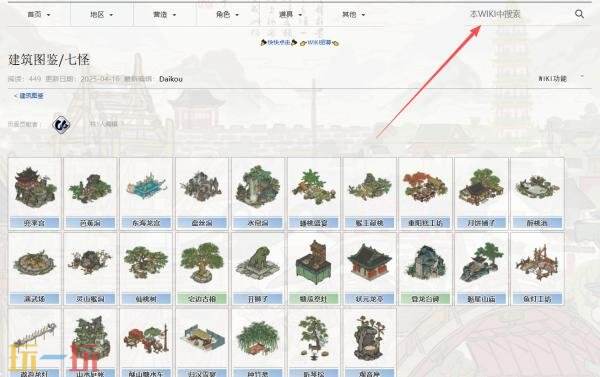Open the dark rock shrine card in last row
The height and width of the screenshot is (377, 600).
coord(370,343)
